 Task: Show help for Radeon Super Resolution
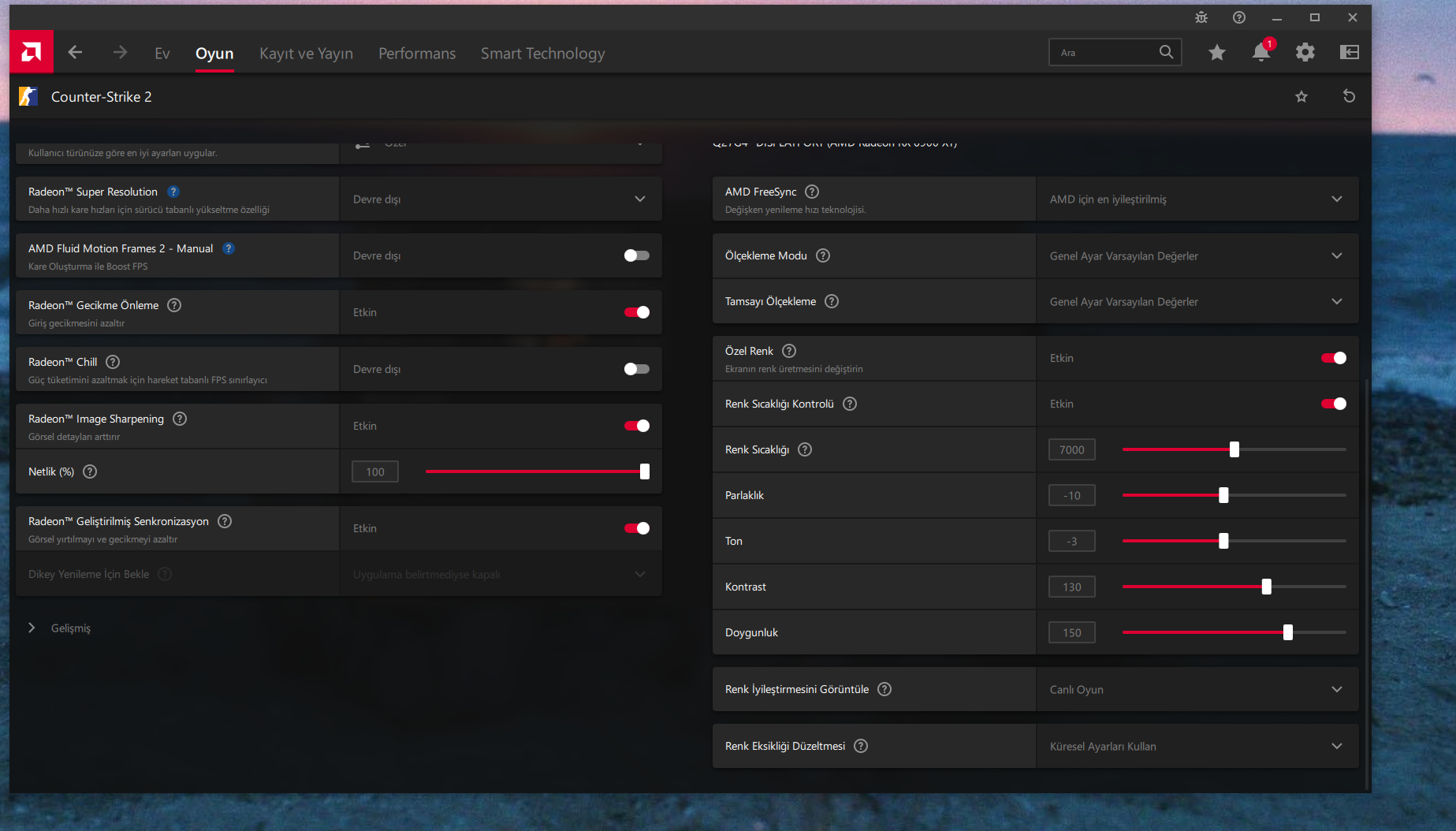[x=173, y=192]
